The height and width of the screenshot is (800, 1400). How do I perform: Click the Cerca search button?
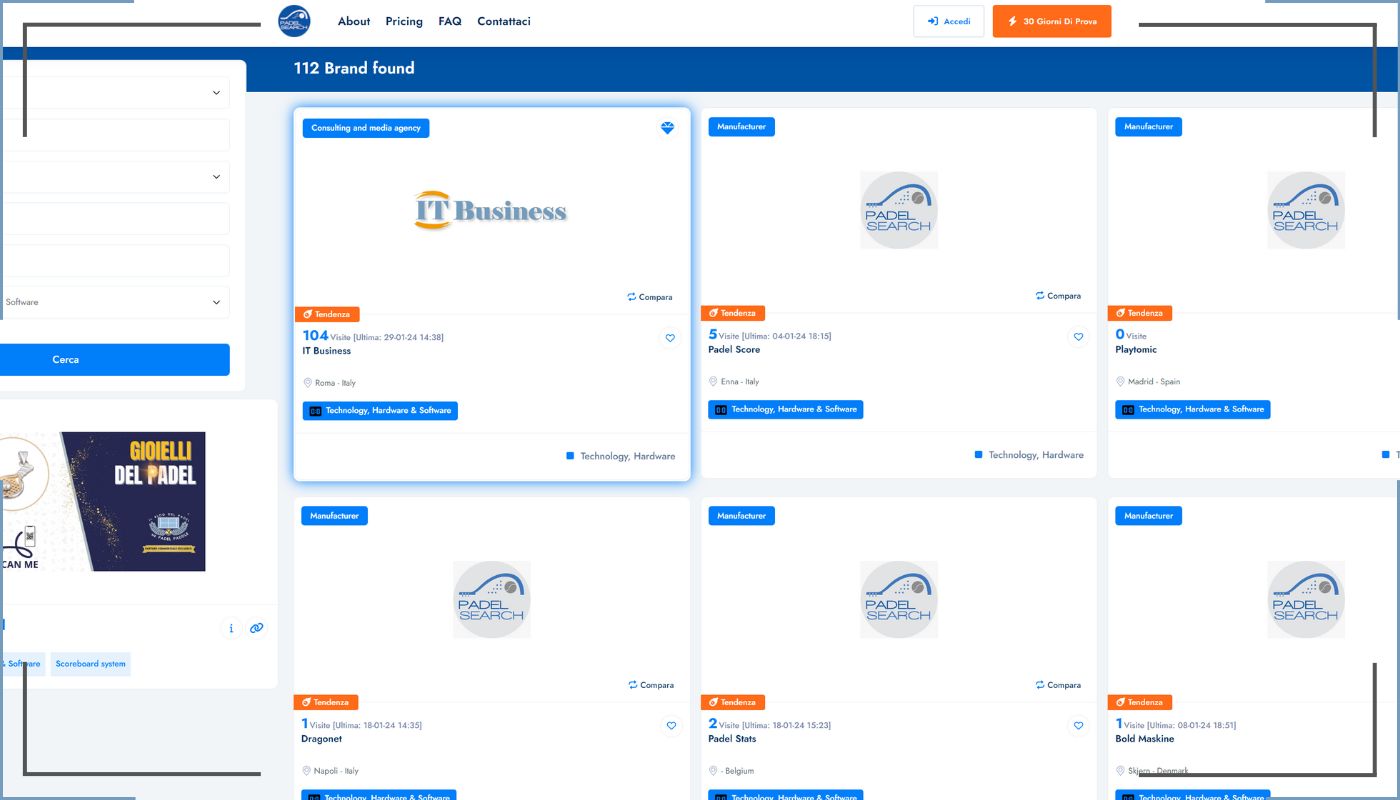[115, 360]
